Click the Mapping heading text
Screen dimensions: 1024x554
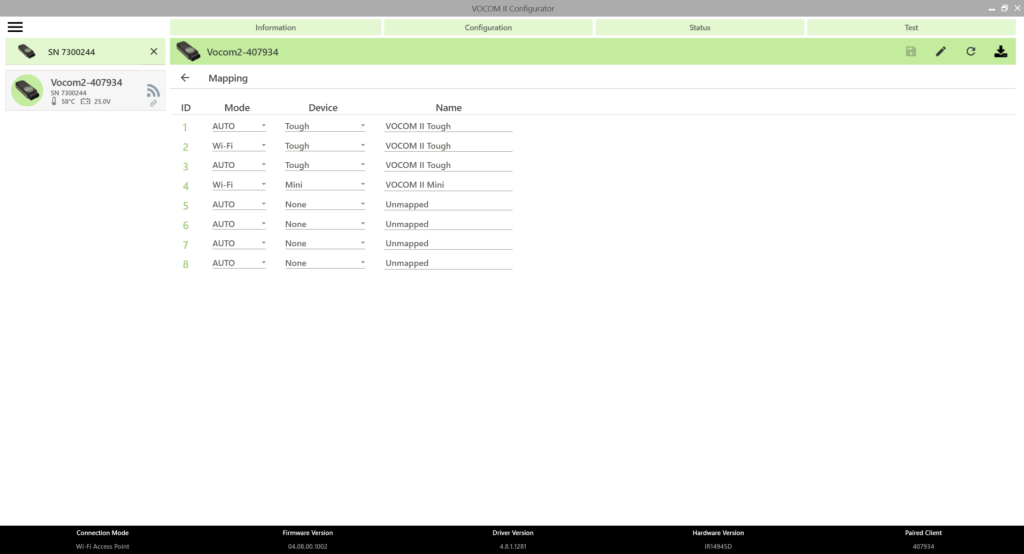tap(228, 78)
